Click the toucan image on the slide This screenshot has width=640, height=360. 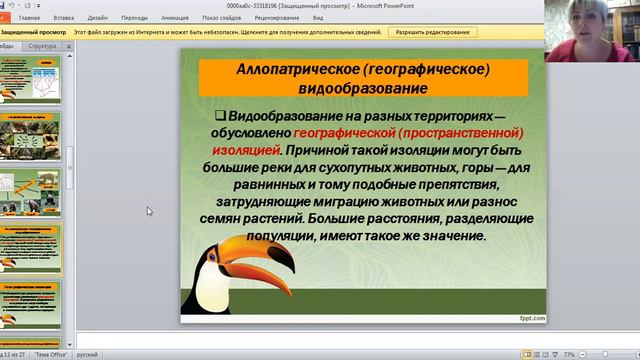pyautogui.click(x=238, y=275)
